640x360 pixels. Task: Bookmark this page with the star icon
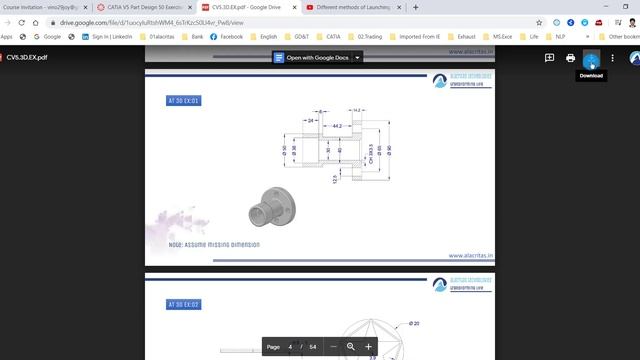539,23
